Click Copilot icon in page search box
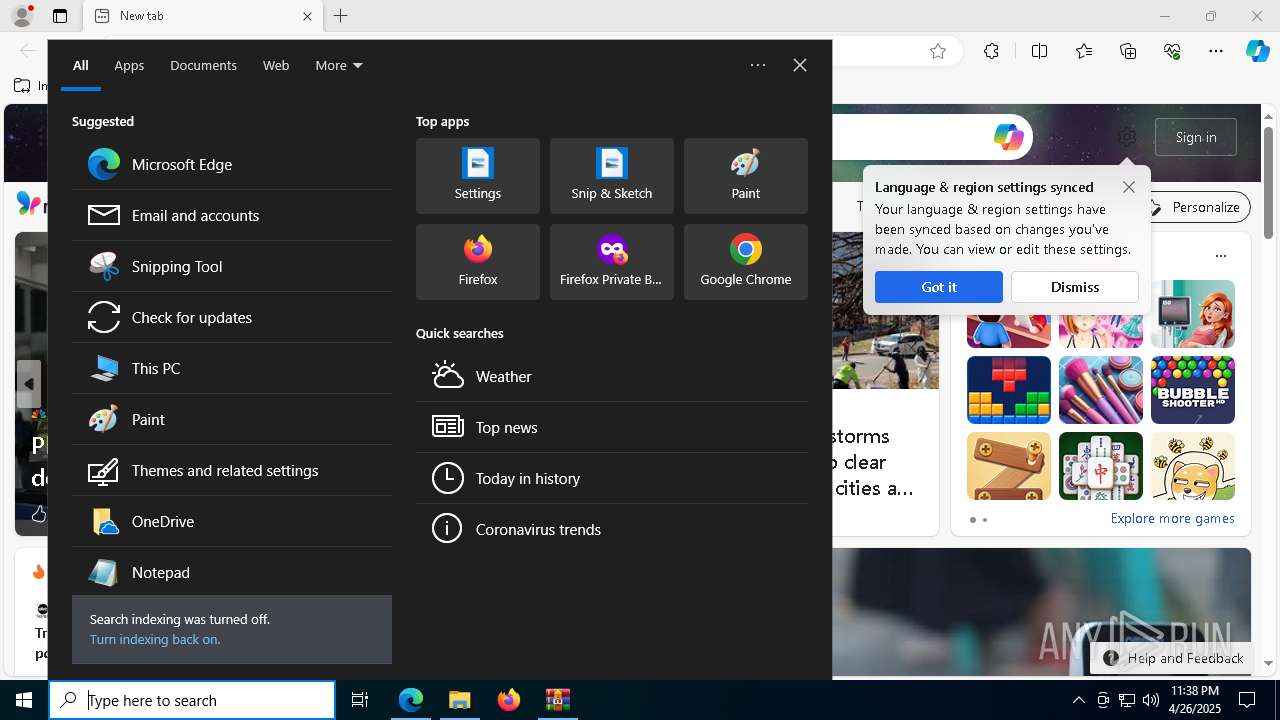This screenshot has width=1280, height=720. [x=1008, y=137]
